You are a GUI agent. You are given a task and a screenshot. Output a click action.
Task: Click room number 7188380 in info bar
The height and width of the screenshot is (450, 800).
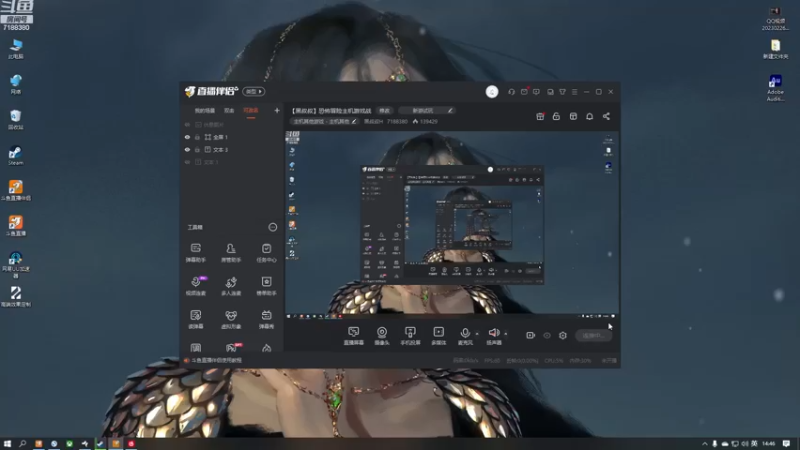pyautogui.click(x=397, y=121)
